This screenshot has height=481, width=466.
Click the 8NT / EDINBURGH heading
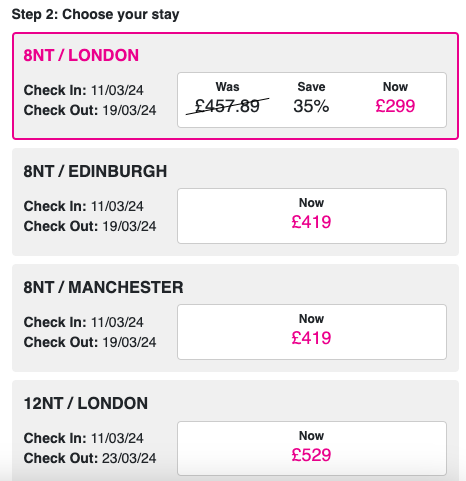click(x=95, y=171)
